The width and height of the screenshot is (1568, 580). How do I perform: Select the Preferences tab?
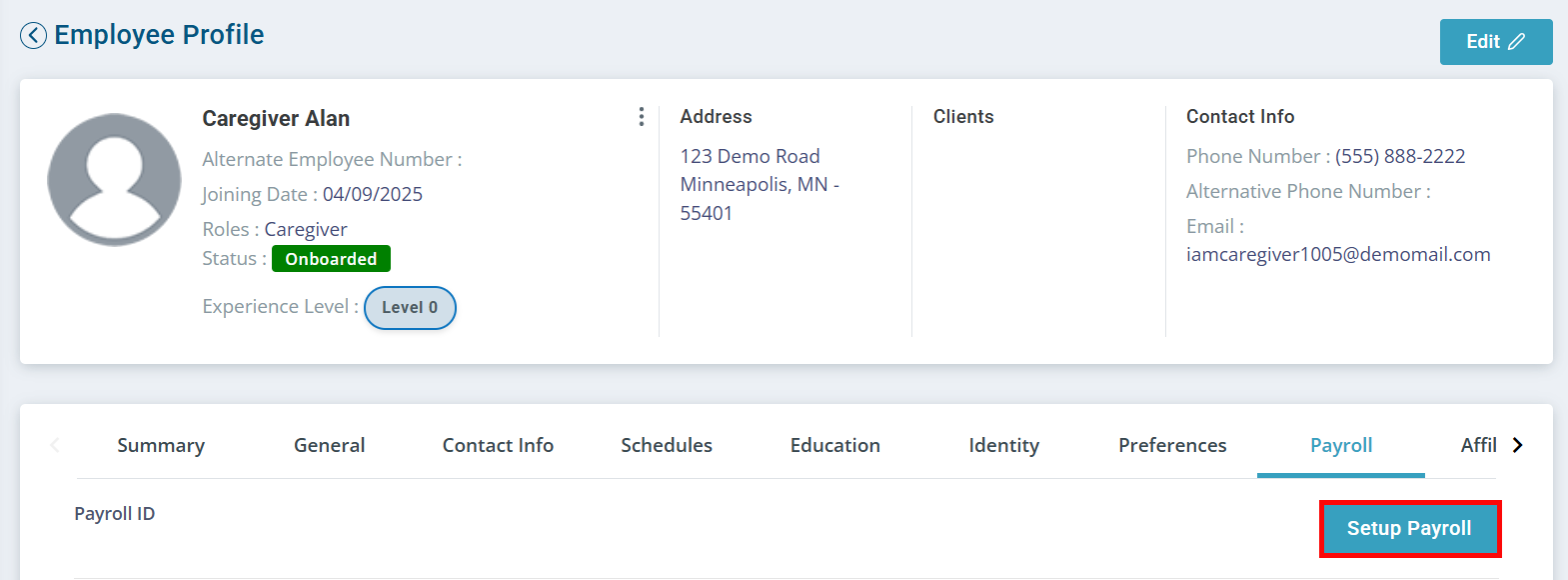pyautogui.click(x=1172, y=446)
